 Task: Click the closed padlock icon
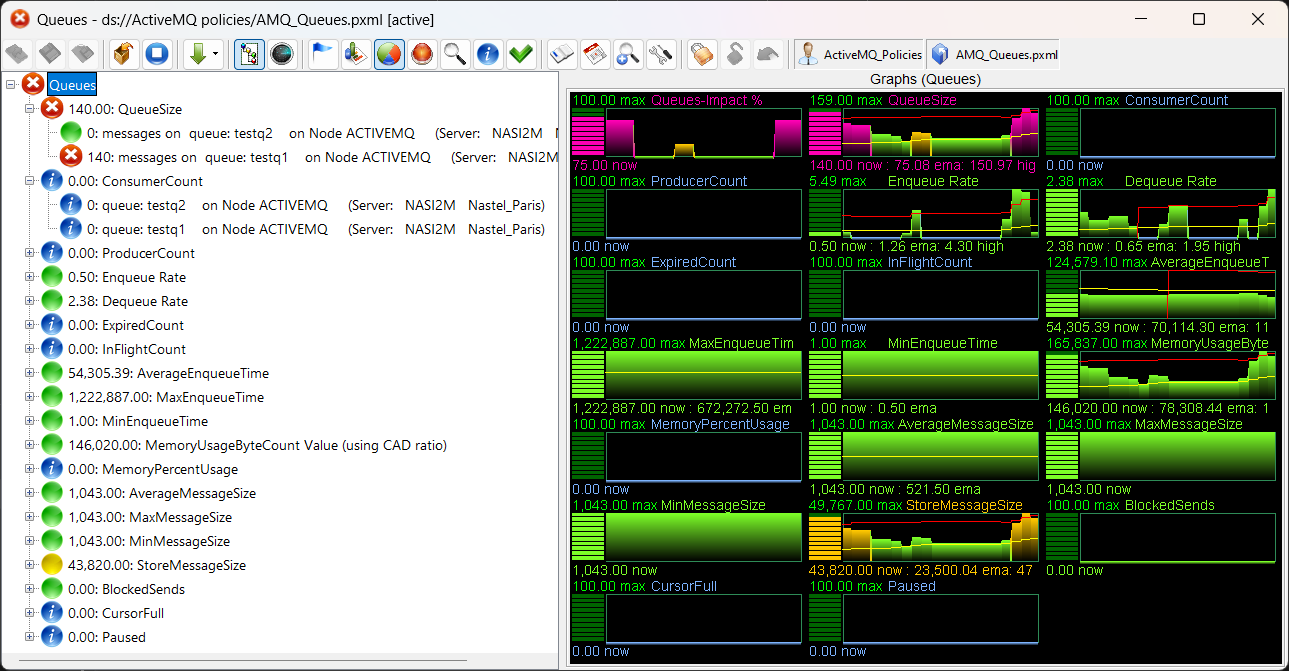tap(702, 54)
